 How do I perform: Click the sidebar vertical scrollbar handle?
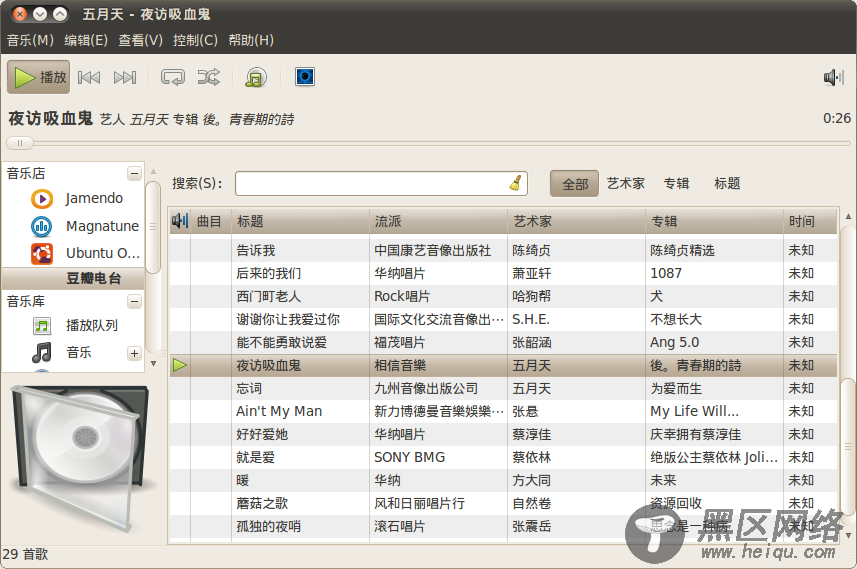[154, 226]
